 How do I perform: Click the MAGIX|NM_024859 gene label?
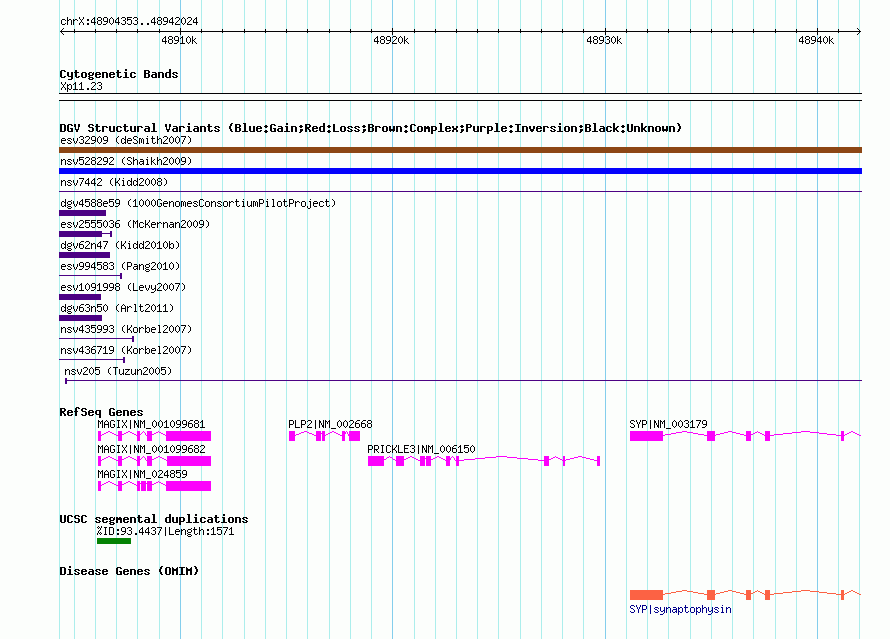(142, 474)
